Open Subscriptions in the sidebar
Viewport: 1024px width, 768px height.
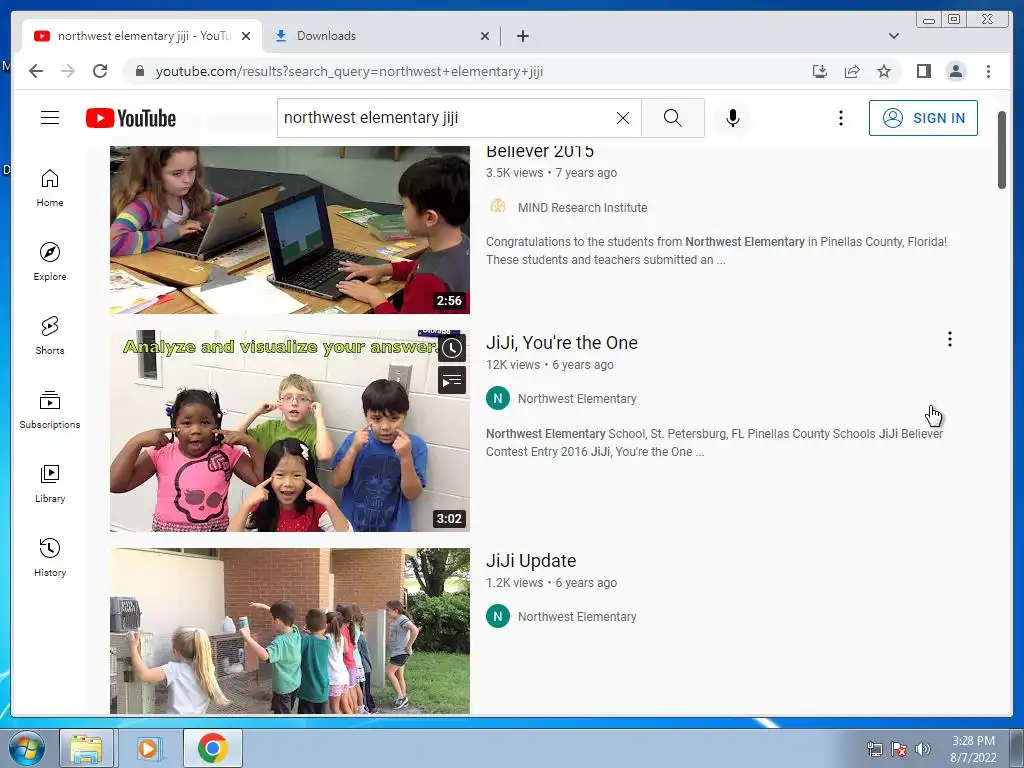[50, 409]
